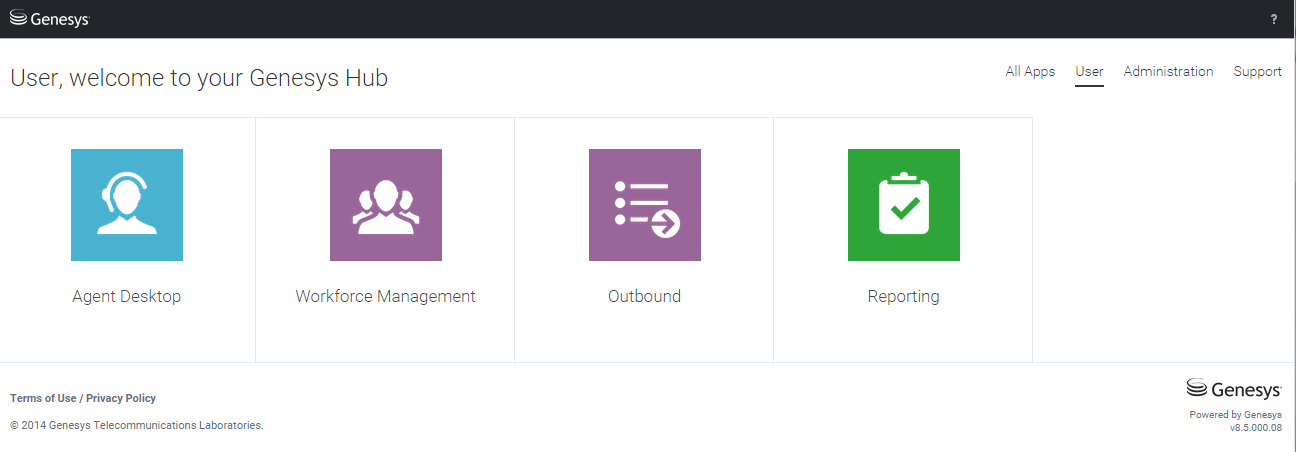1296x452 pixels.
Task: Click the Genesys logo in the top header
Action: click(49, 18)
